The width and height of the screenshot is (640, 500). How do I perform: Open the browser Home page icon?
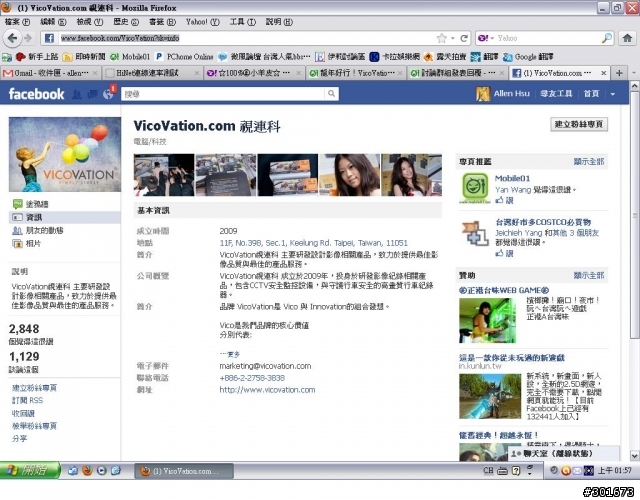627,38
